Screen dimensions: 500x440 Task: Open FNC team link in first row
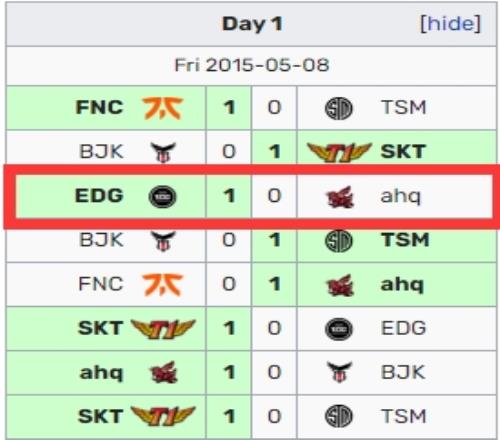point(100,107)
